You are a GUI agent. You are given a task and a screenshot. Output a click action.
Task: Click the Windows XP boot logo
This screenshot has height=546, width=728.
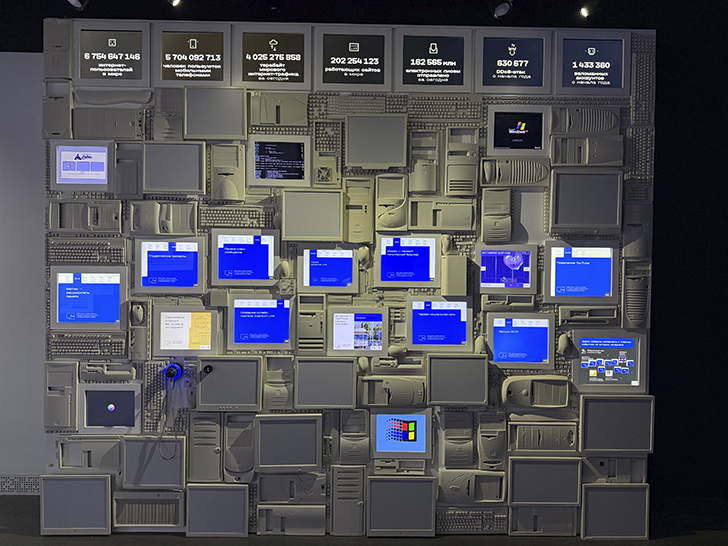pos(518,127)
